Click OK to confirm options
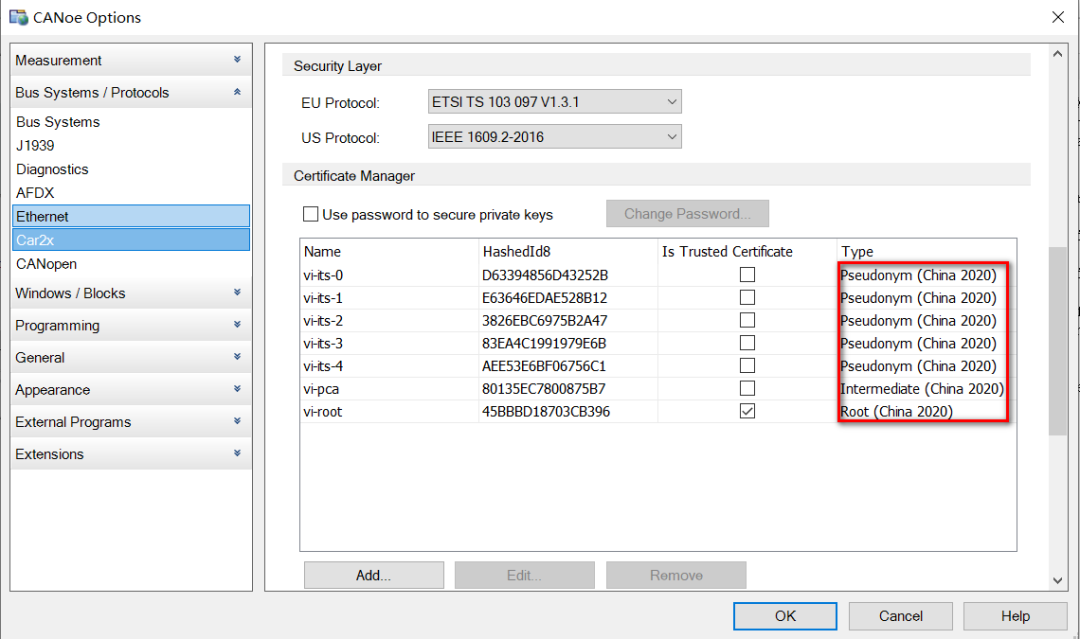The height and width of the screenshot is (639, 1080). (784, 616)
